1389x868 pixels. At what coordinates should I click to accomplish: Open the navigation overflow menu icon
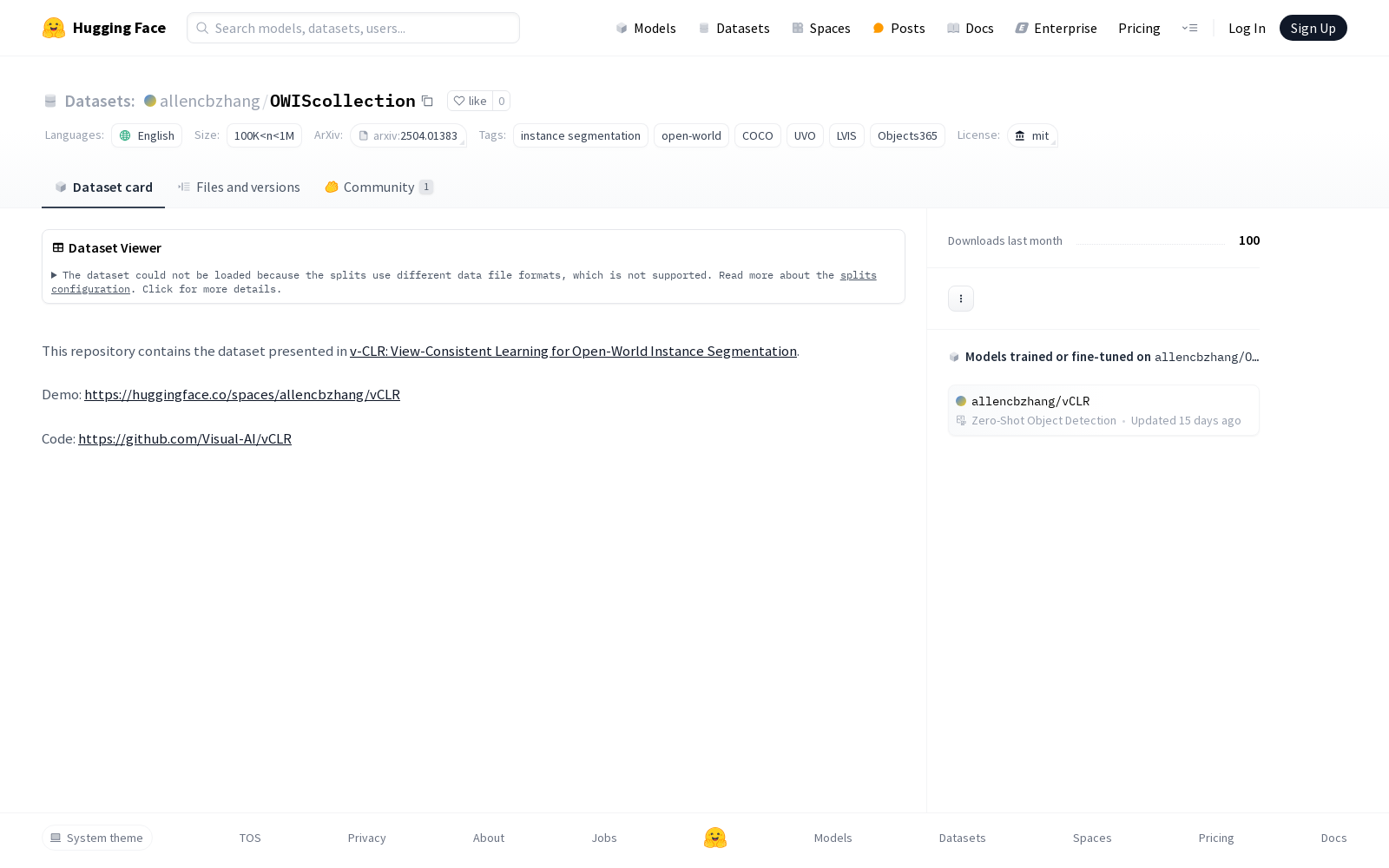tap(1189, 28)
